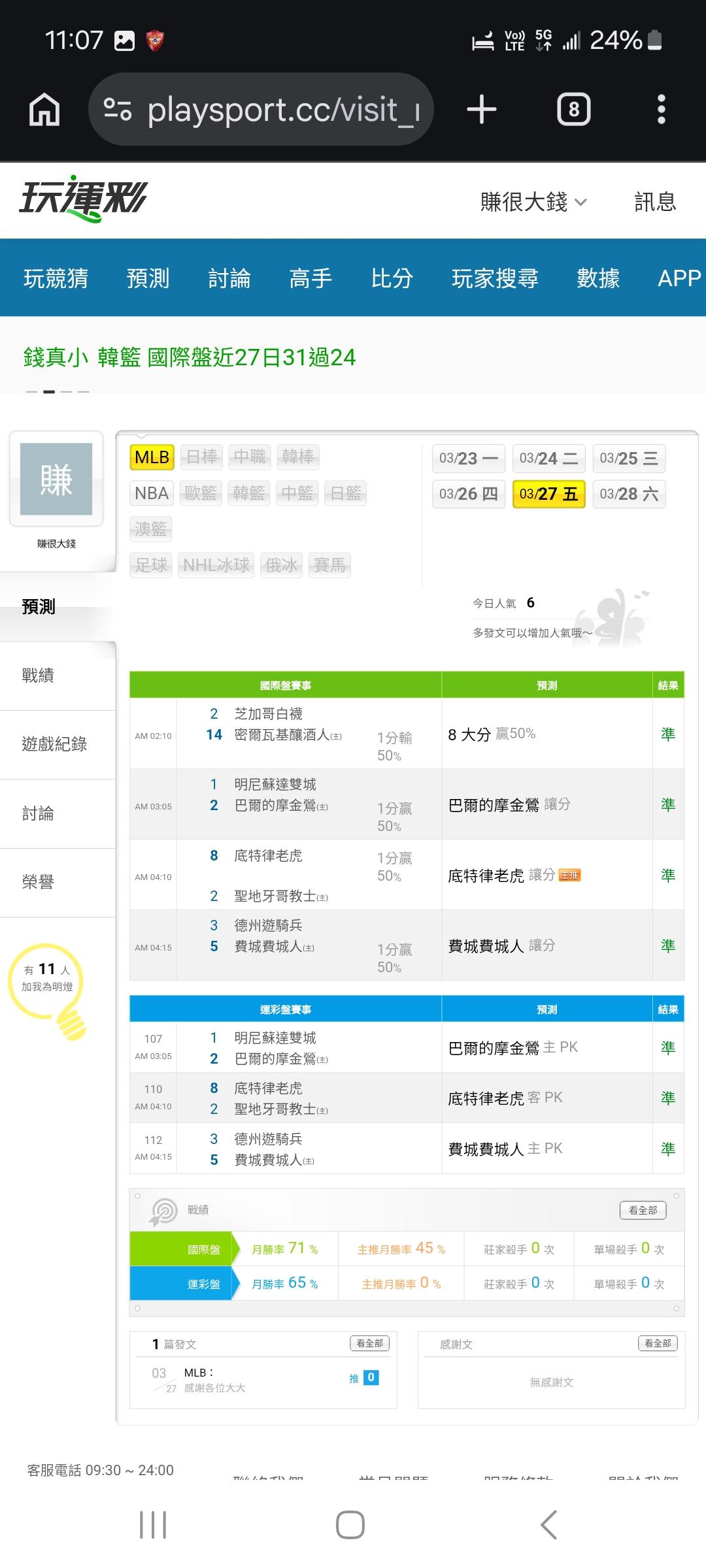The height and width of the screenshot is (1568, 706).
Task: Open the tab switcher showing 8 tabs
Action: coord(573,109)
